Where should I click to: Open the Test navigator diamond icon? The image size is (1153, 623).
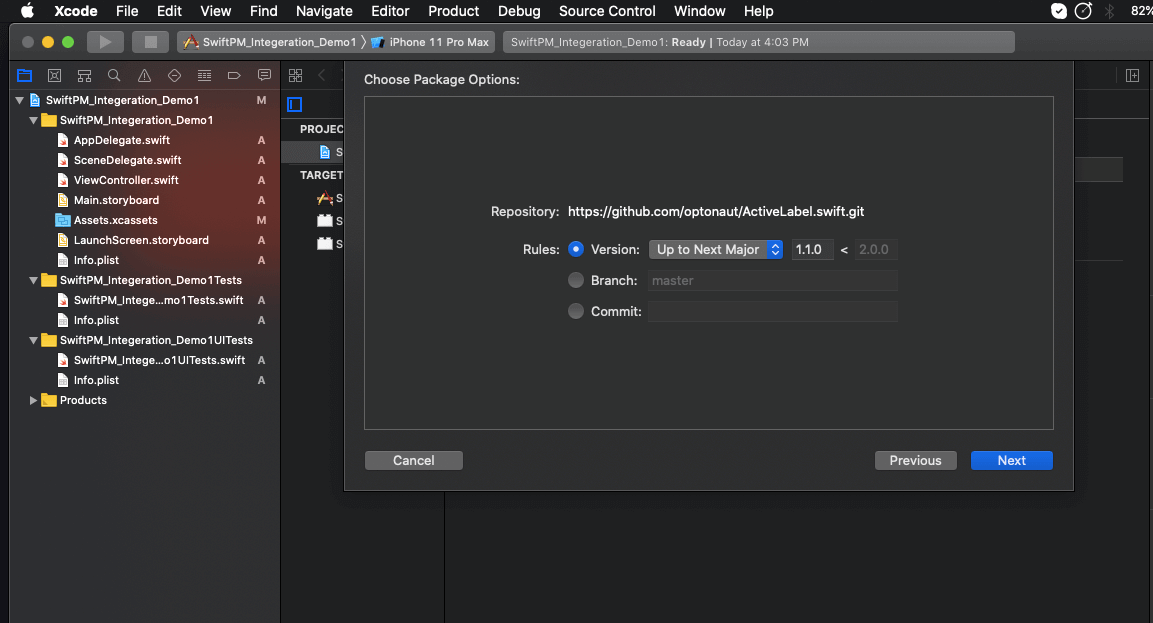(x=174, y=76)
